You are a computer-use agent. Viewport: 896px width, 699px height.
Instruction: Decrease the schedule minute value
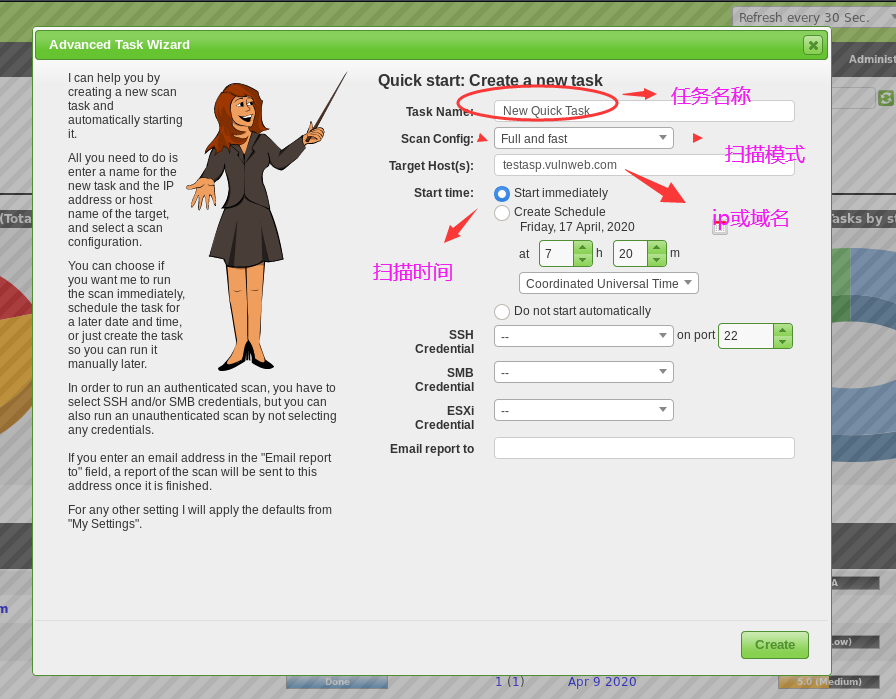coord(657,259)
